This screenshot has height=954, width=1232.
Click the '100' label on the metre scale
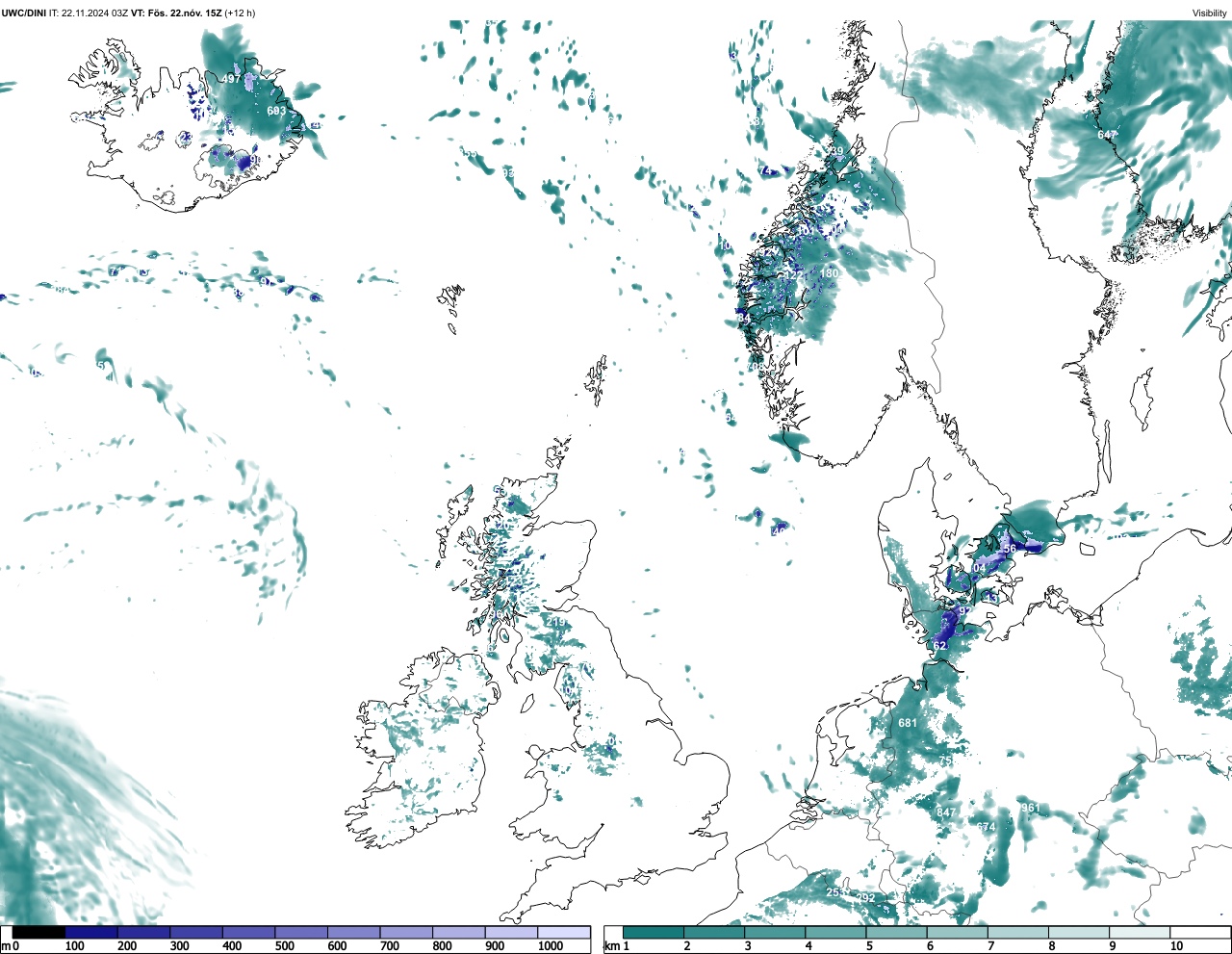point(74,946)
